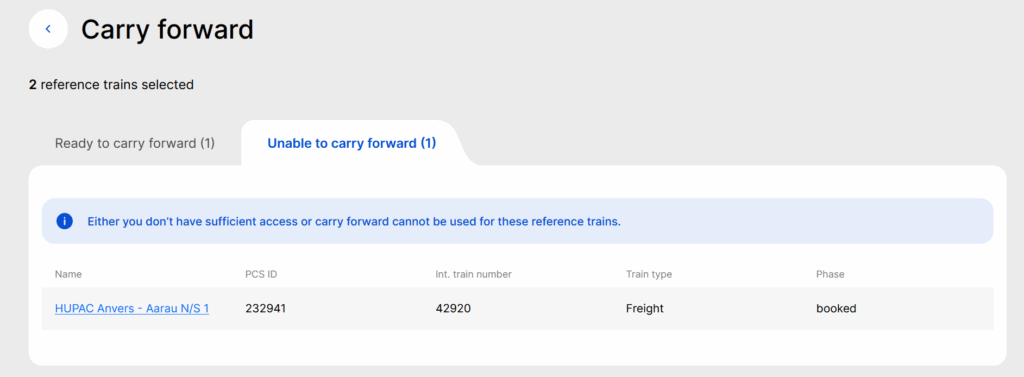This screenshot has width=1024, height=377.
Task: Click the insufficient access info banner message
Action: [x=354, y=221]
